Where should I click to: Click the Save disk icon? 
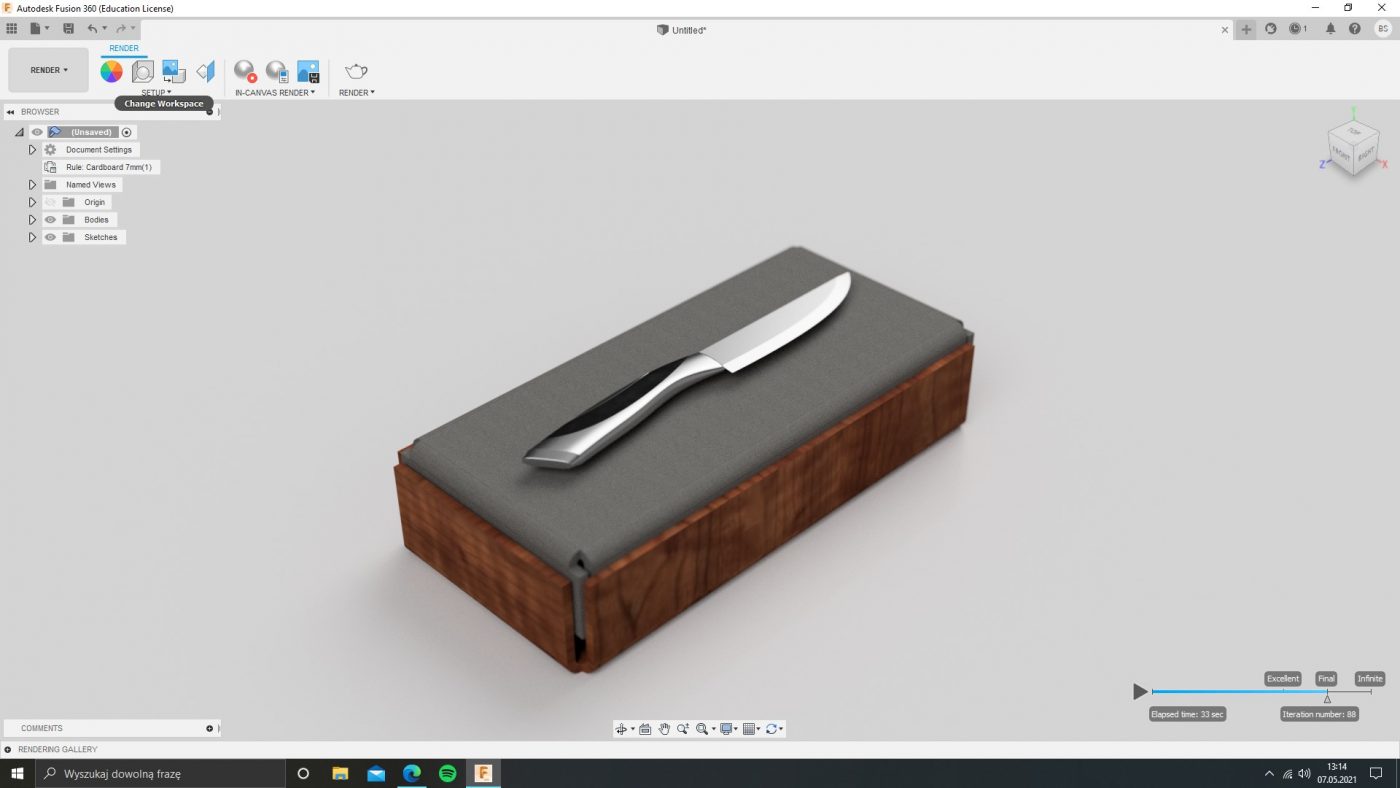pos(68,29)
